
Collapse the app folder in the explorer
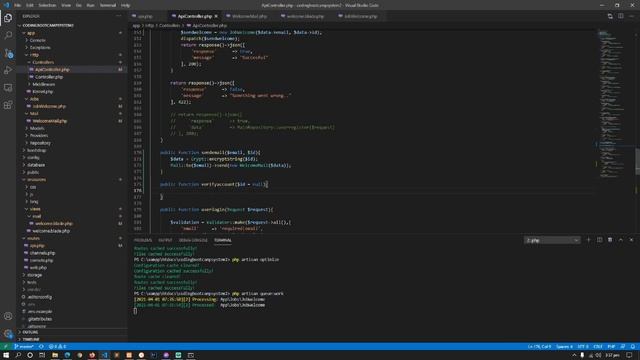pyautogui.click(x=31, y=33)
